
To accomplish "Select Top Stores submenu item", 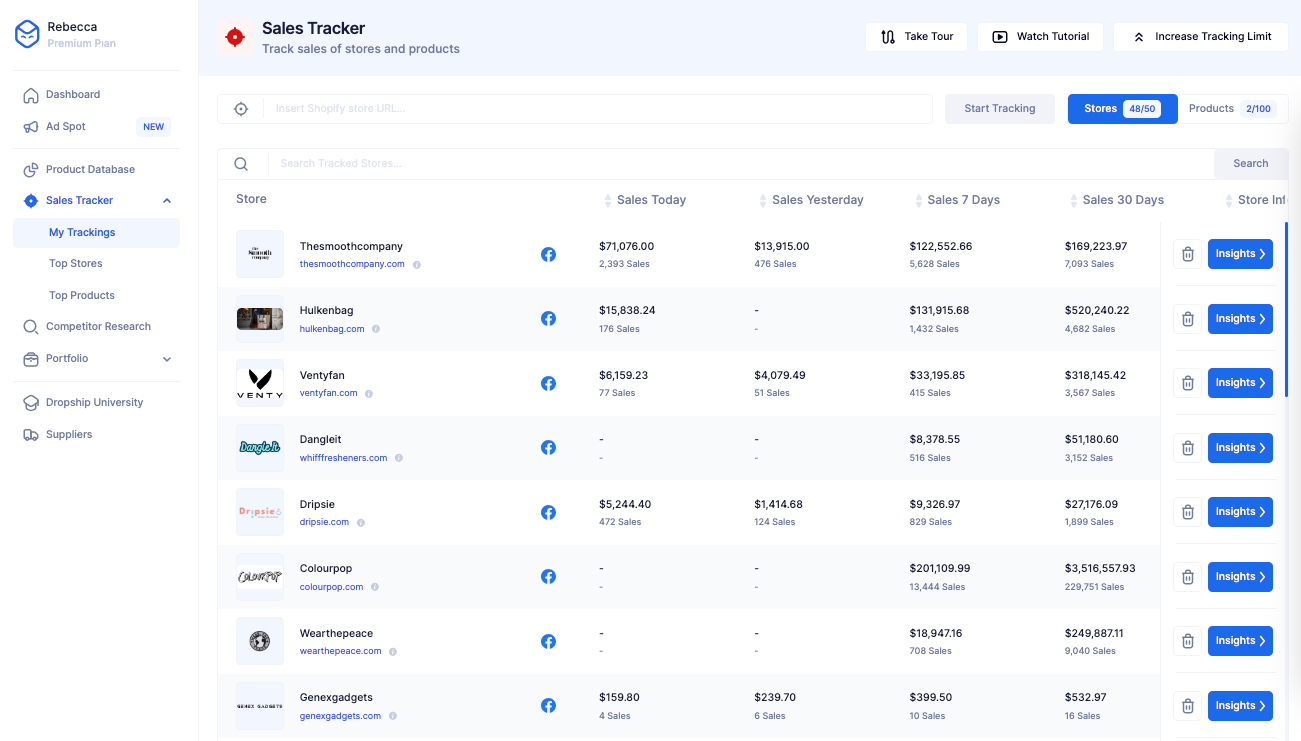I will (x=76, y=264).
